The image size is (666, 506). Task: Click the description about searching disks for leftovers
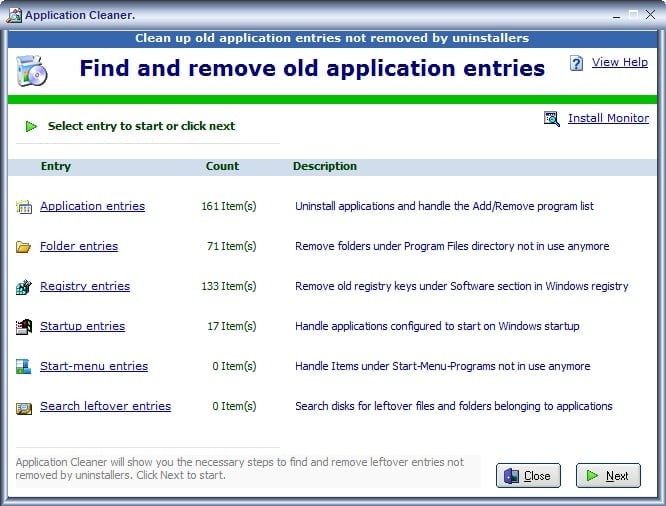click(454, 406)
